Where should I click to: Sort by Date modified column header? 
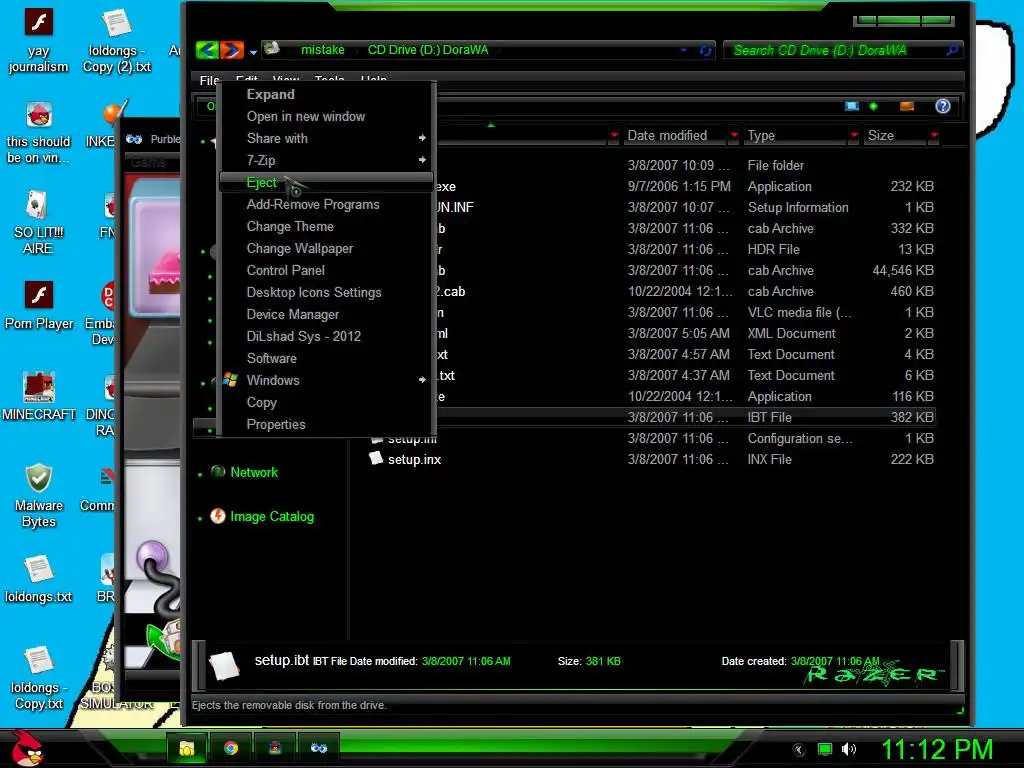pos(667,135)
